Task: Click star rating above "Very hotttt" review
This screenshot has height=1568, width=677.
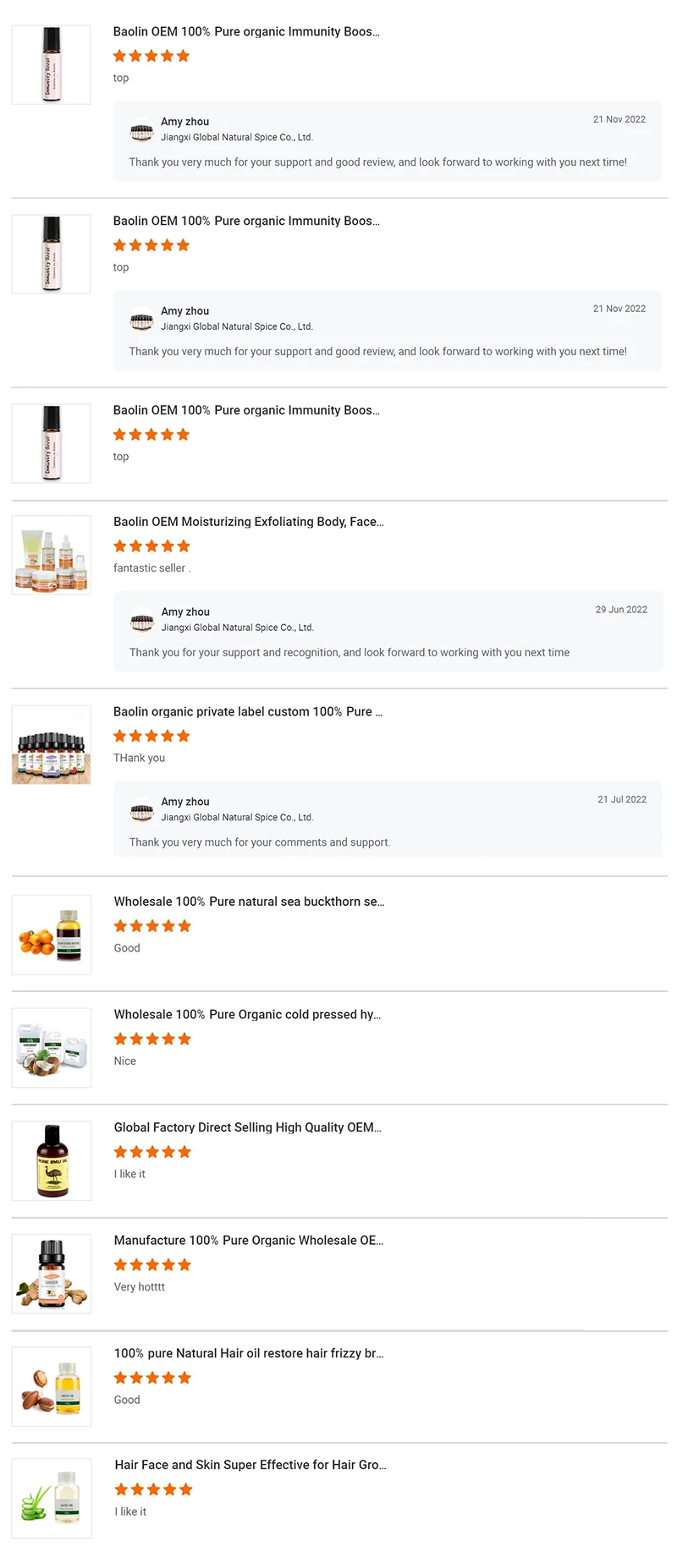Action: (x=152, y=1265)
